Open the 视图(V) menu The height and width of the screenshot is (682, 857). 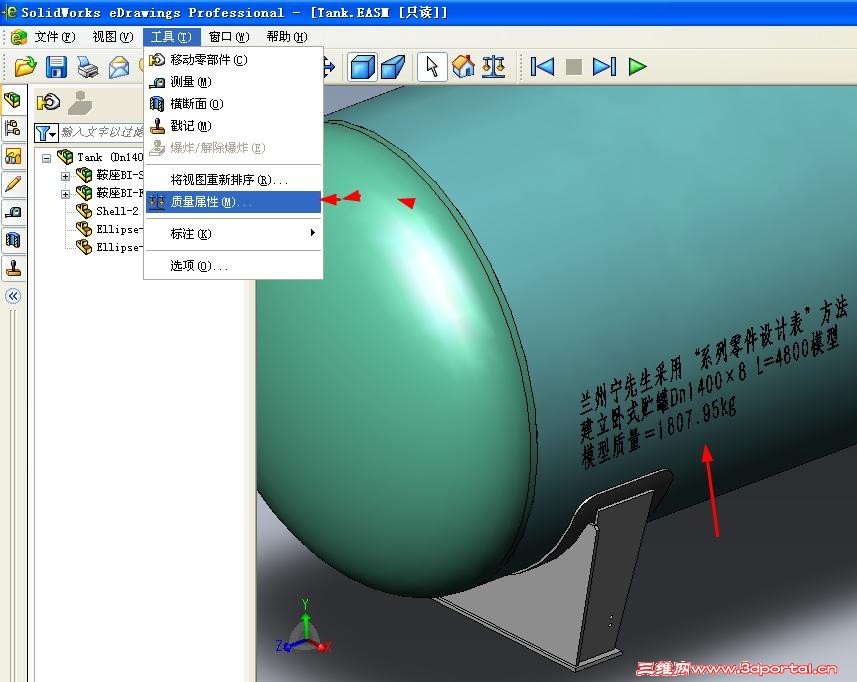tap(113, 37)
